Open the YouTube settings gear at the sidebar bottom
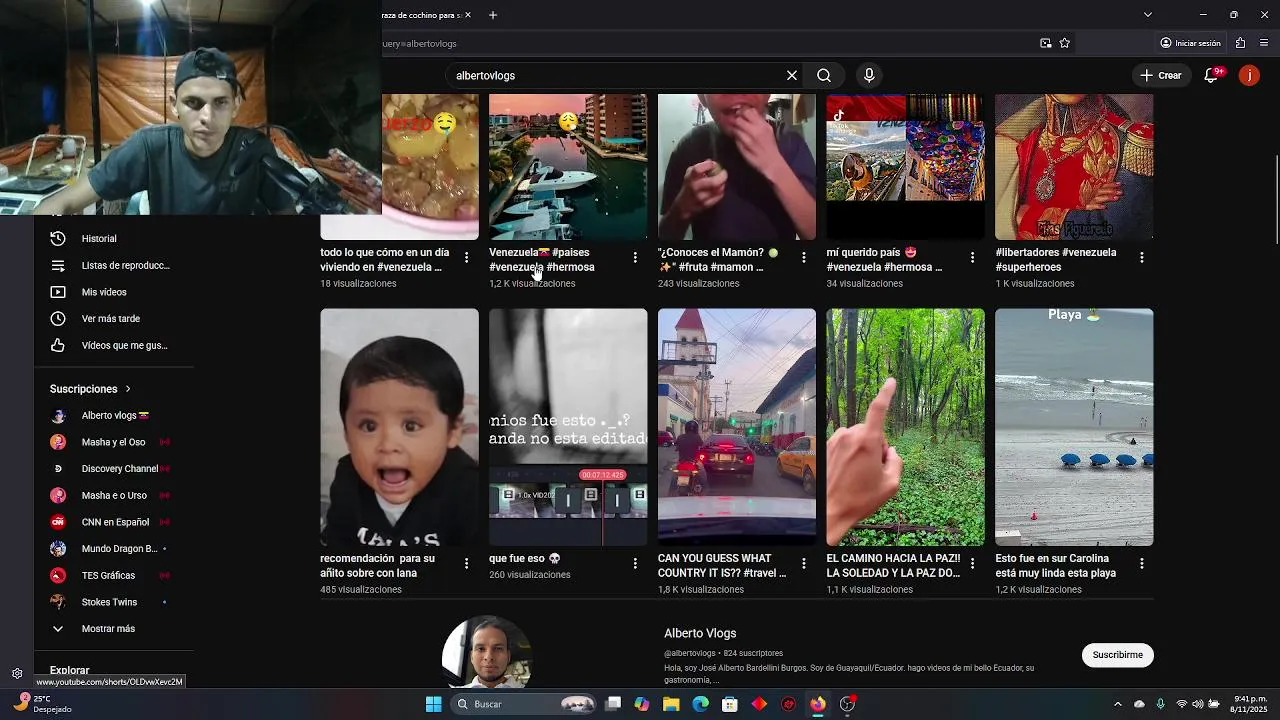 pos(17,674)
